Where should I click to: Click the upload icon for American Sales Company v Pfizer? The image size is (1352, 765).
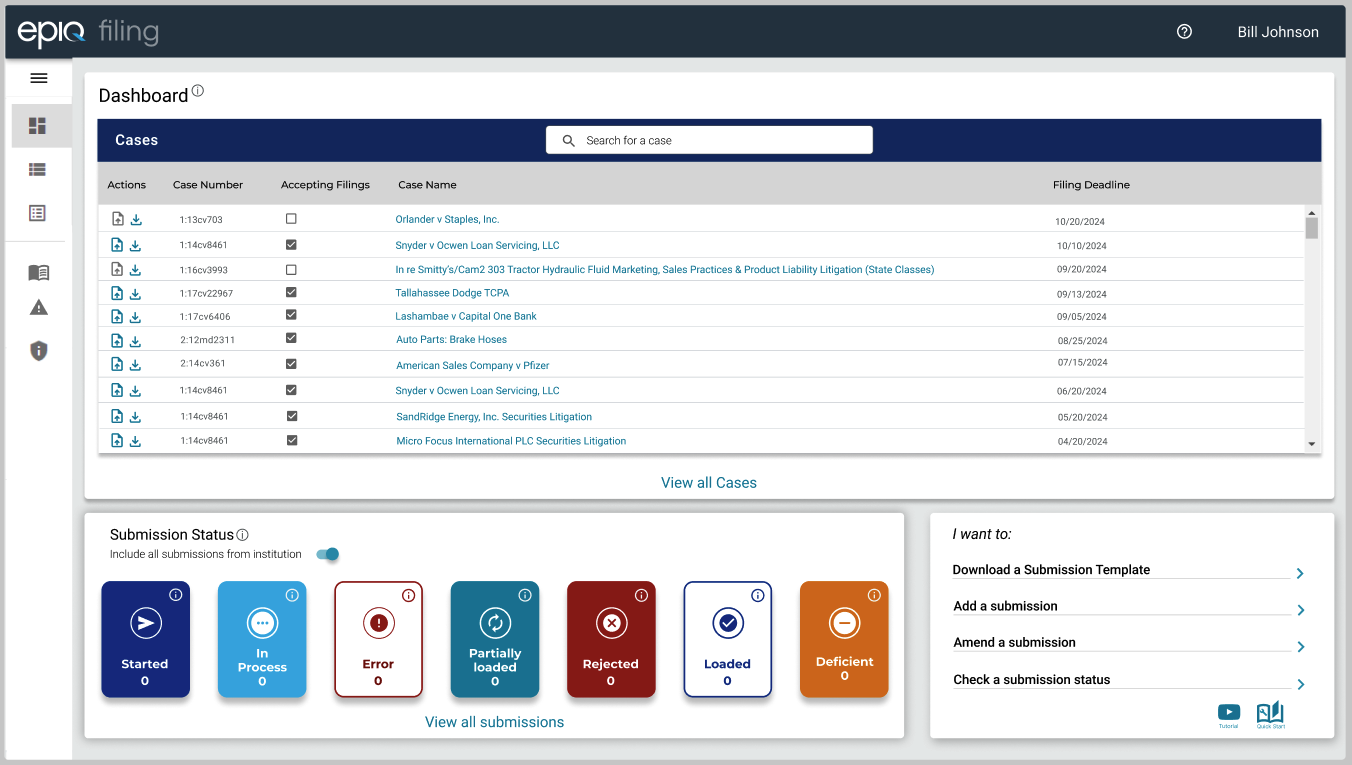(x=117, y=365)
